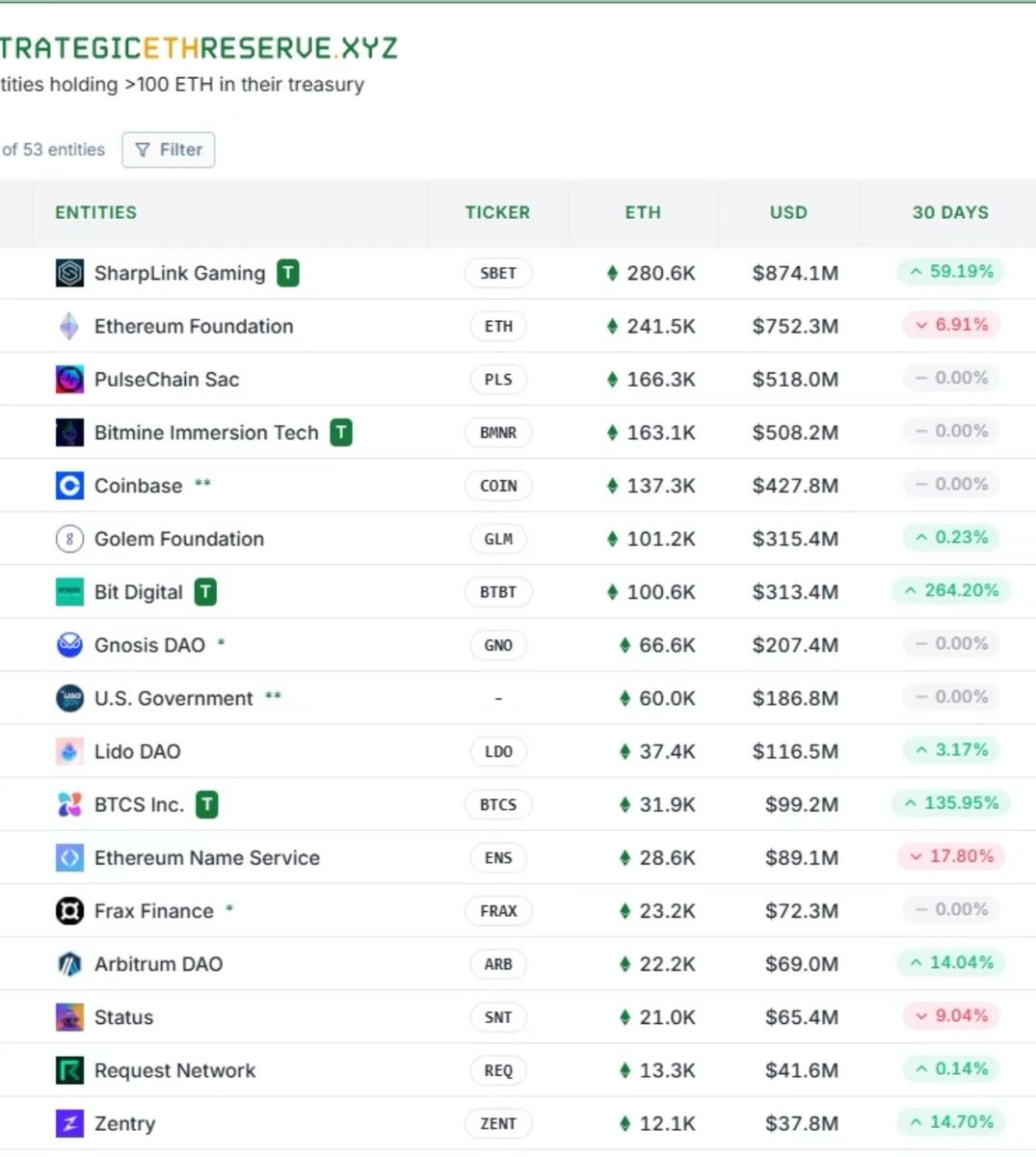The height and width of the screenshot is (1157, 1036).
Task: Click the "ETH in their treasury" subtitle
Action: 268,85
